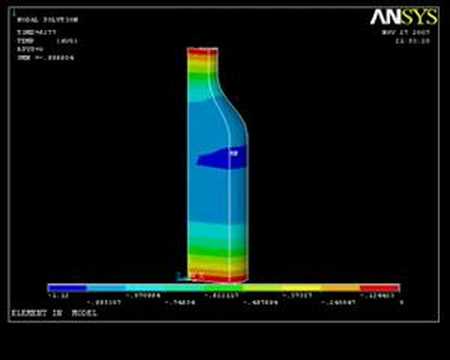Click the DMX value text

click(x=45, y=58)
